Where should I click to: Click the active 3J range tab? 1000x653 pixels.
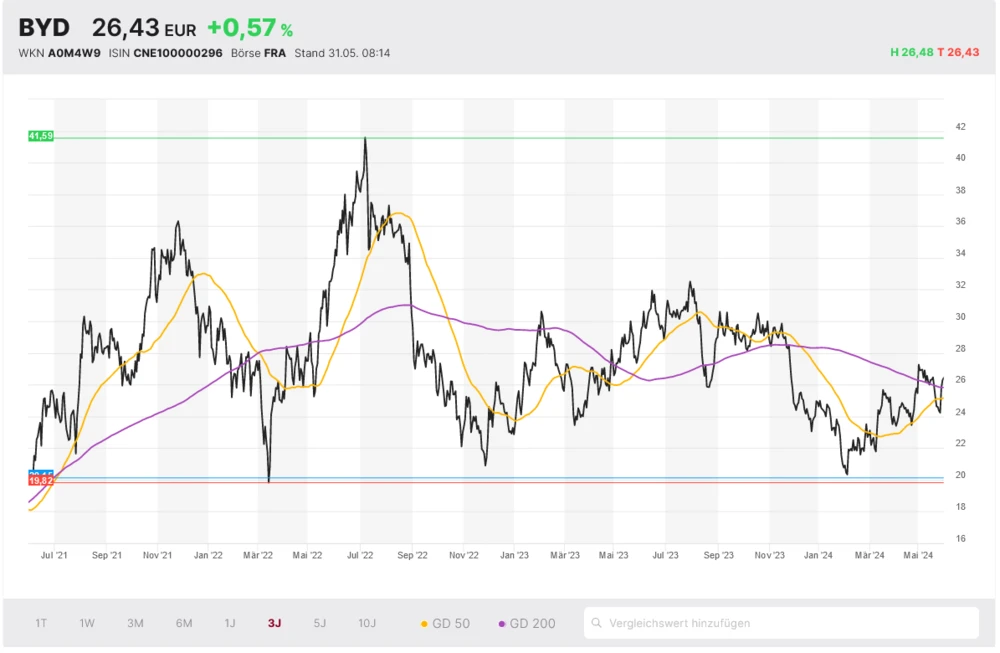274,623
